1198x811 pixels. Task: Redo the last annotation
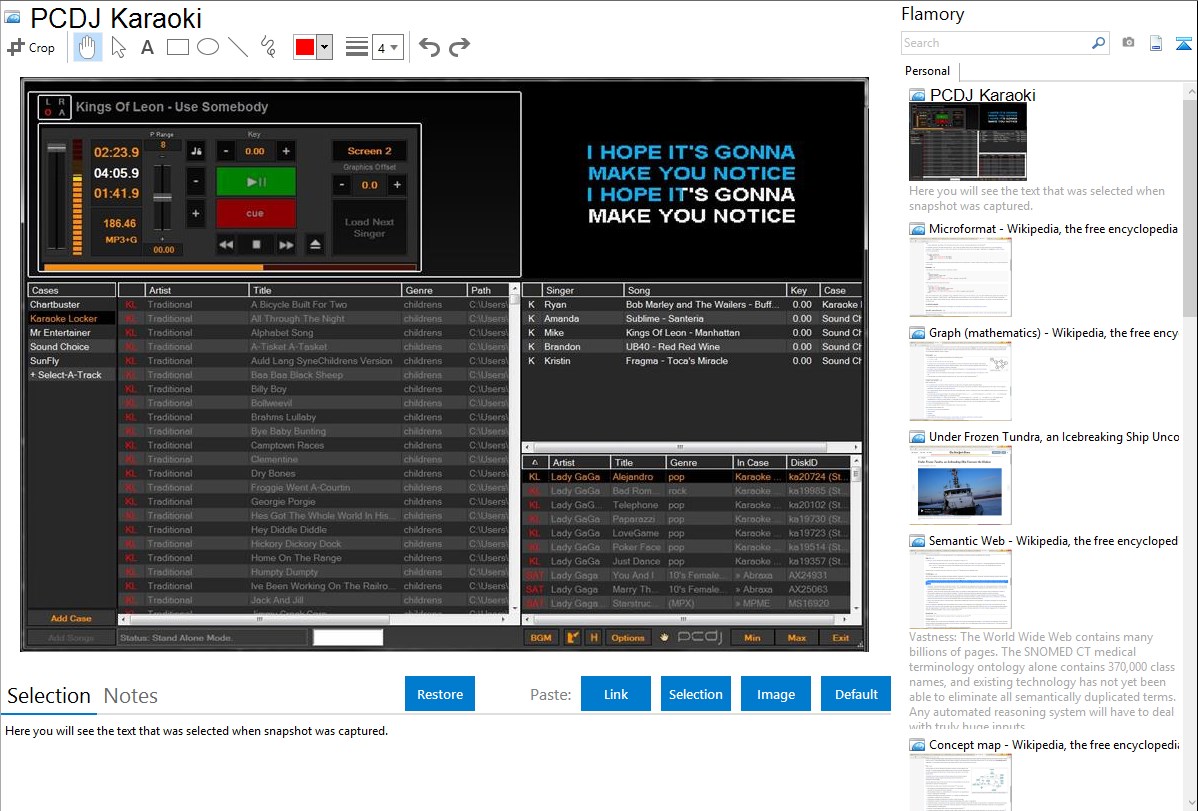point(459,47)
